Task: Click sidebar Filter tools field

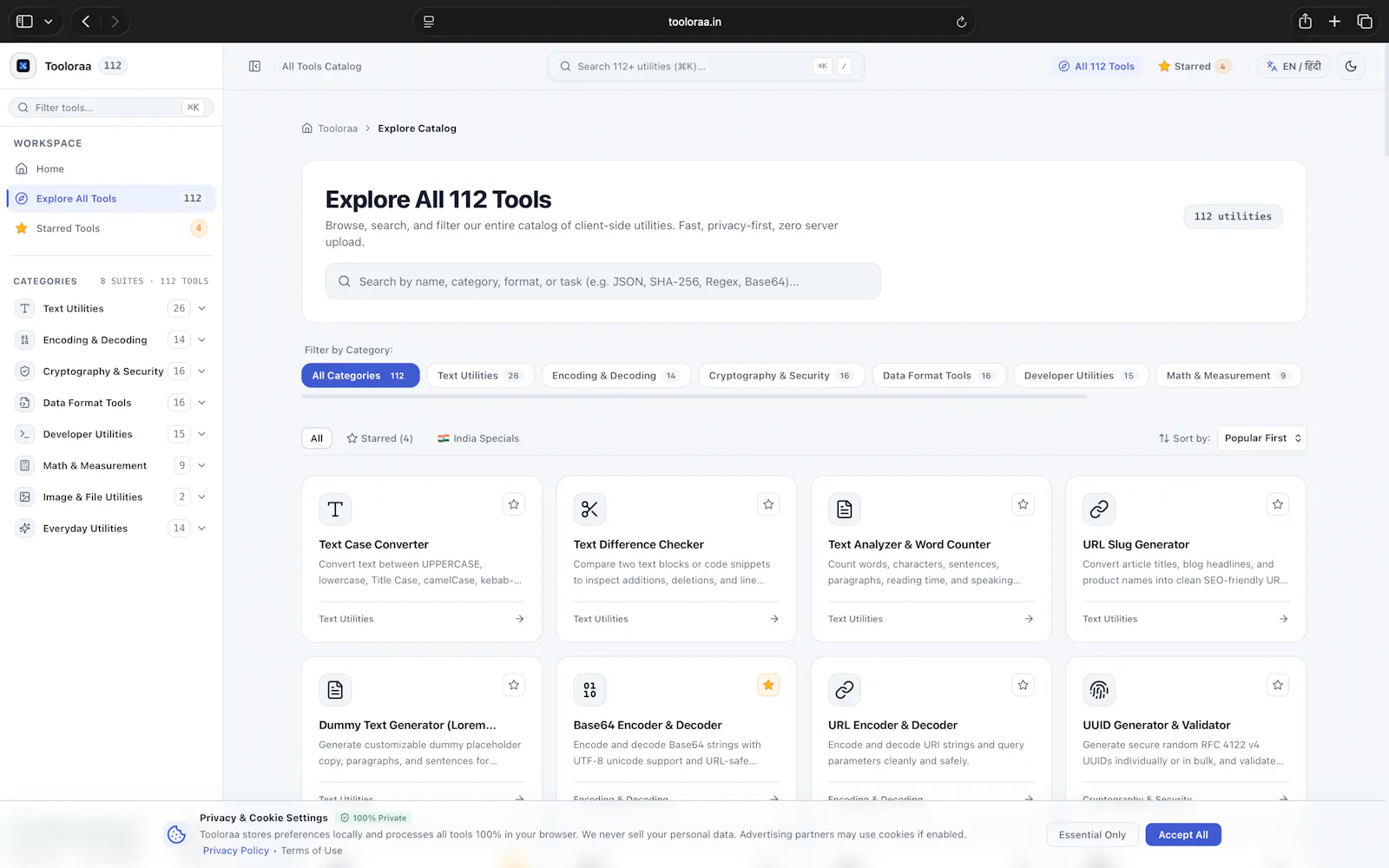Action: [x=111, y=108]
